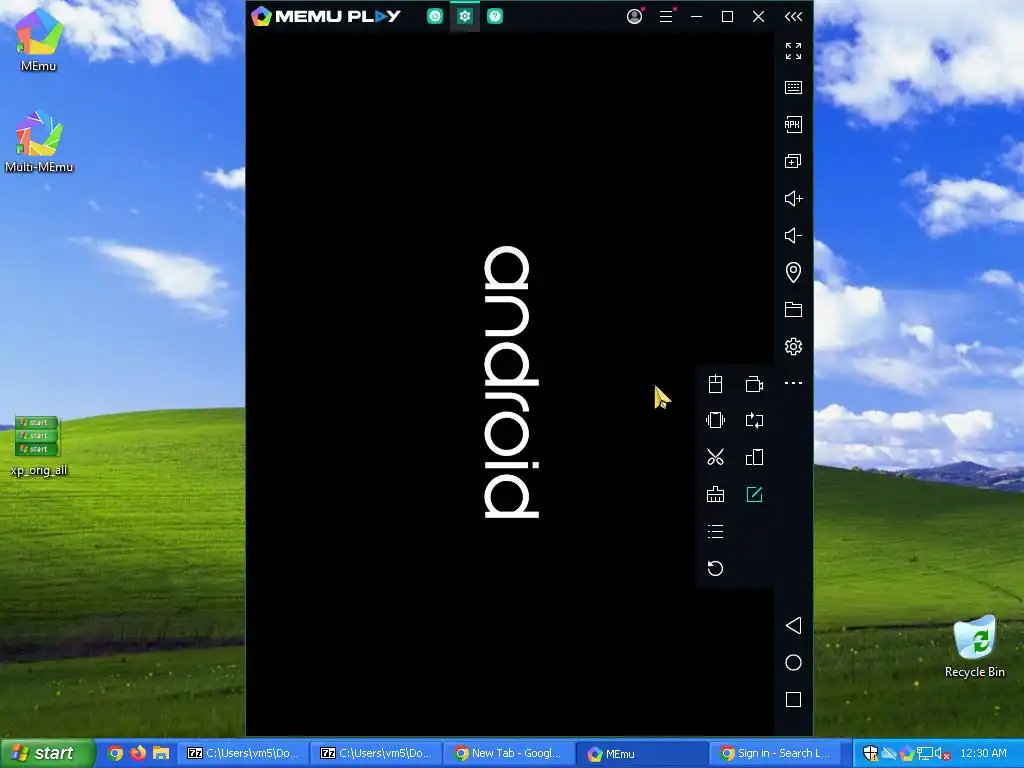Click the muted speaker tray icon

pos(942,754)
